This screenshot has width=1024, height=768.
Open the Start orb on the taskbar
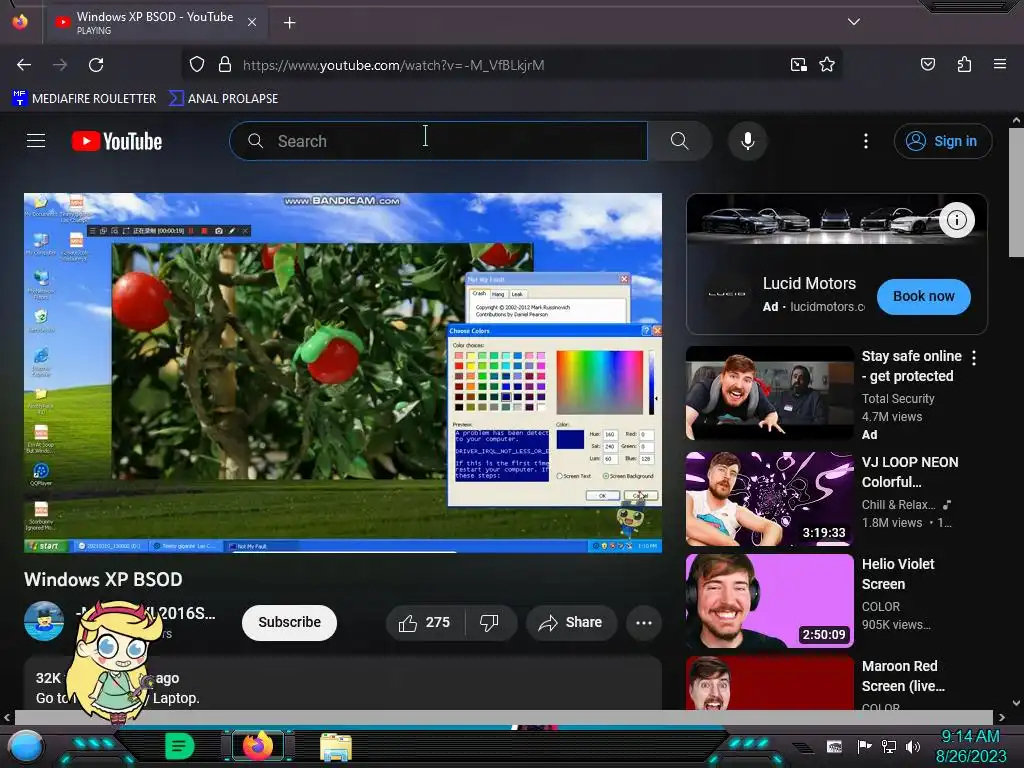point(26,747)
